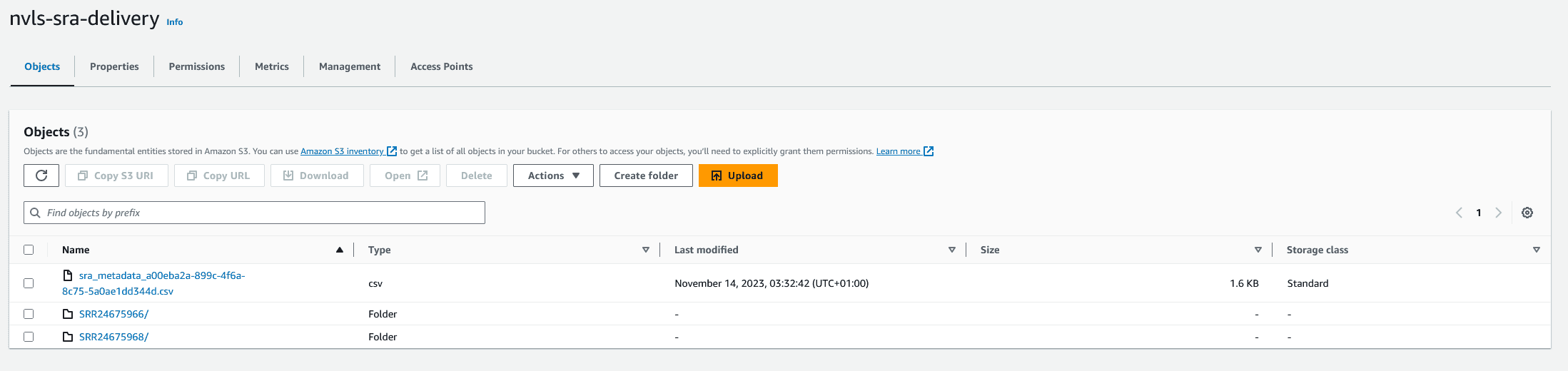Expand the Actions dropdown
This screenshot has height=371, width=1568.
pyautogui.click(x=553, y=176)
